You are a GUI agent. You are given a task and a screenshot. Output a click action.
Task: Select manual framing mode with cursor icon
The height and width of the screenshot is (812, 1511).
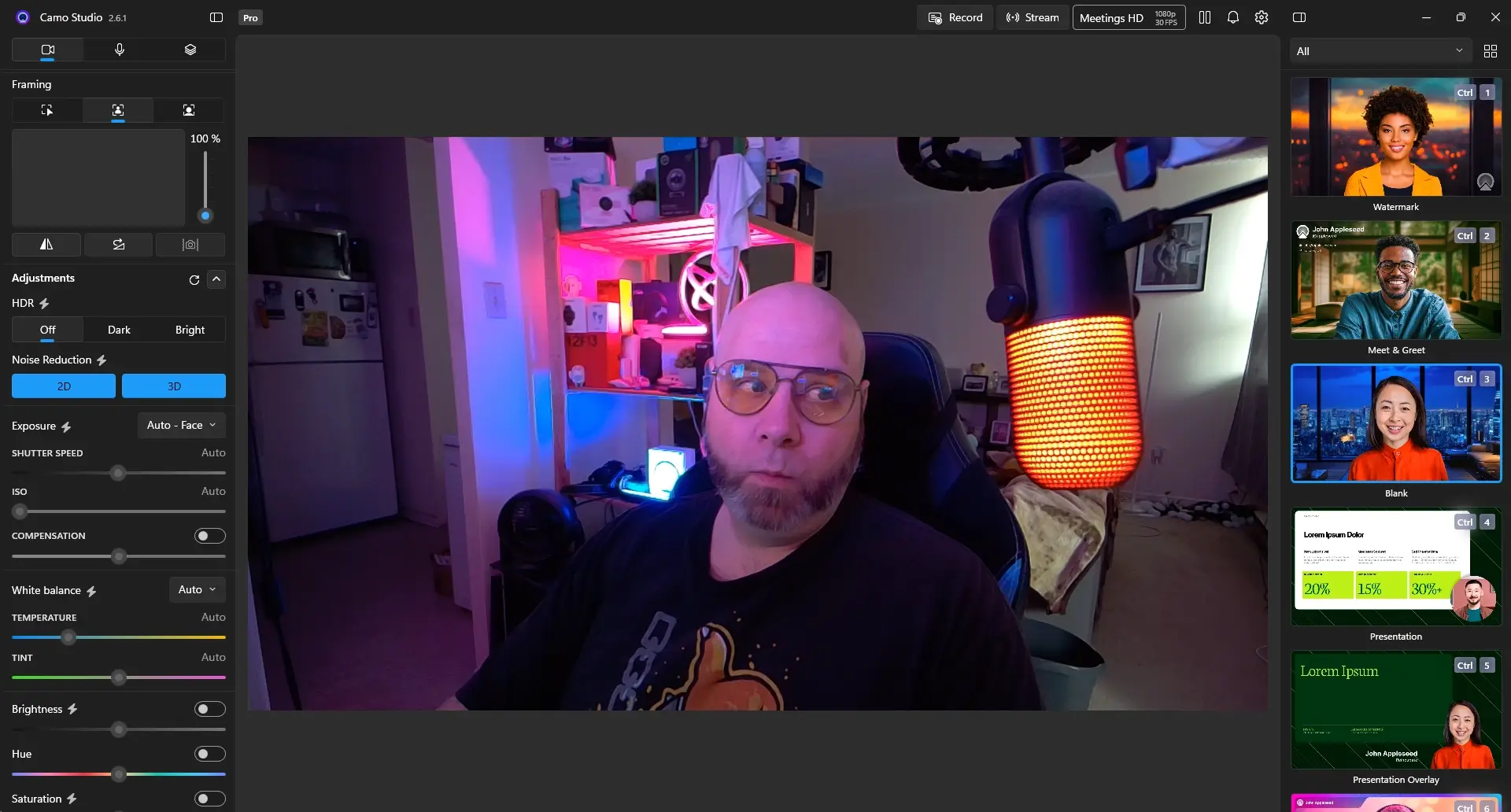pyautogui.click(x=47, y=110)
